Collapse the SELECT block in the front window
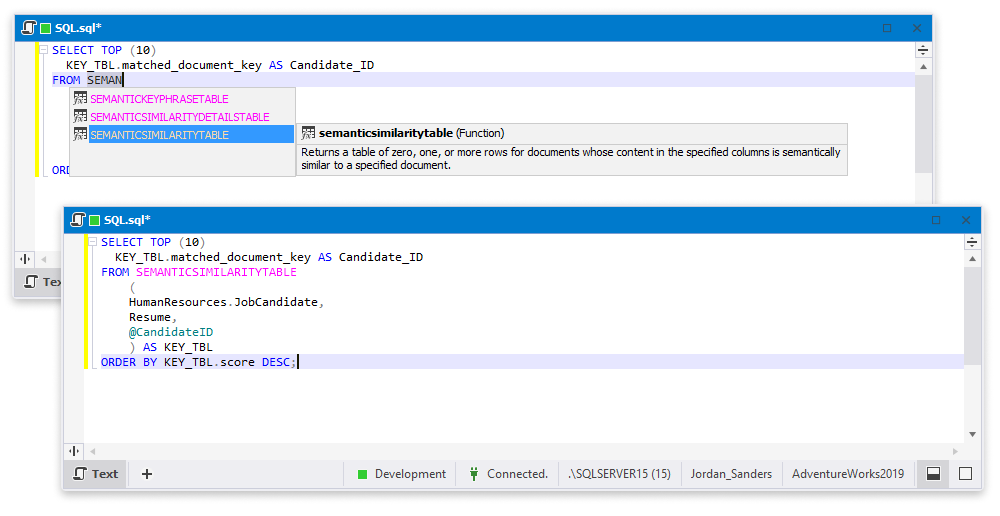The image size is (1000, 516). [x=92, y=242]
